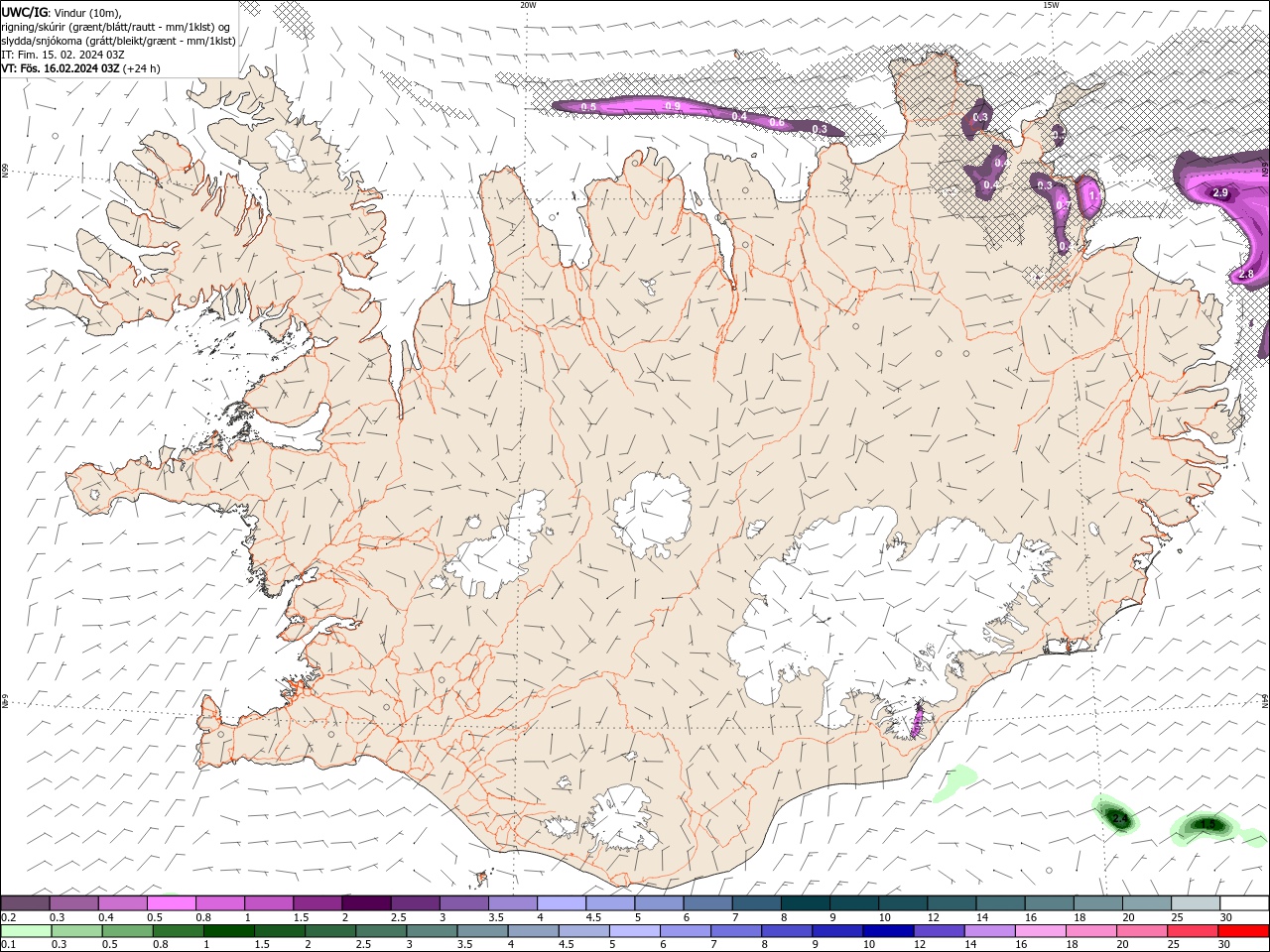Click the "0.9" value on the northern snow band
The height and width of the screenshot is (952, 1270).
point(673,106)
